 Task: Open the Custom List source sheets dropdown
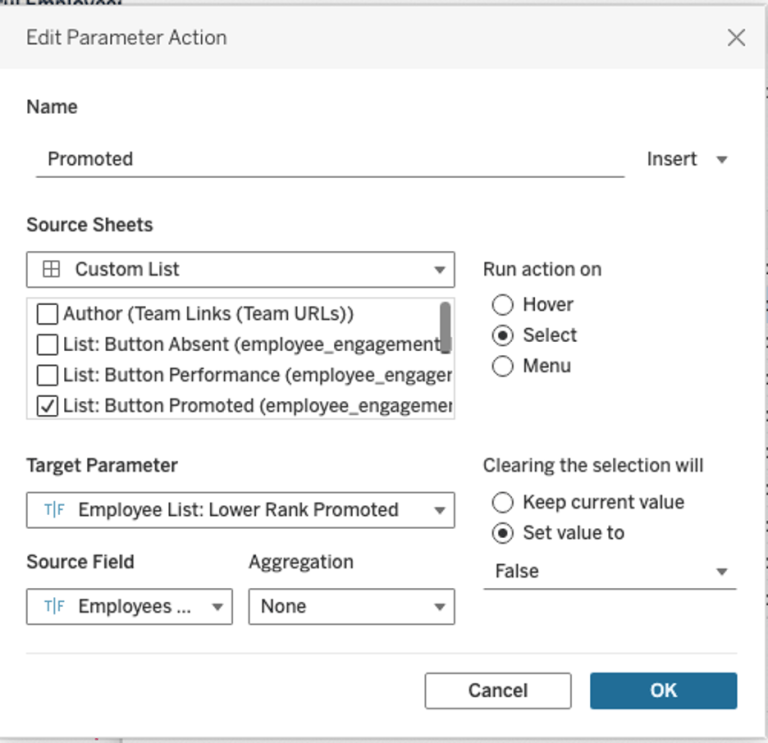click(x=240, y=269)
